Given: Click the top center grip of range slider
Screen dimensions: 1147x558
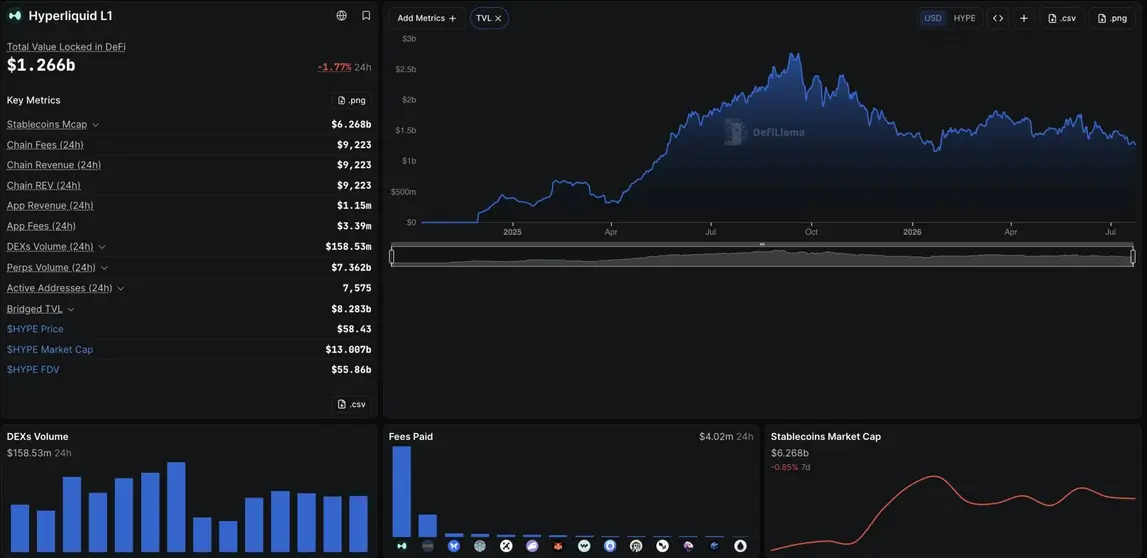Looking at the screenshot, I should [x=762, y=244].
